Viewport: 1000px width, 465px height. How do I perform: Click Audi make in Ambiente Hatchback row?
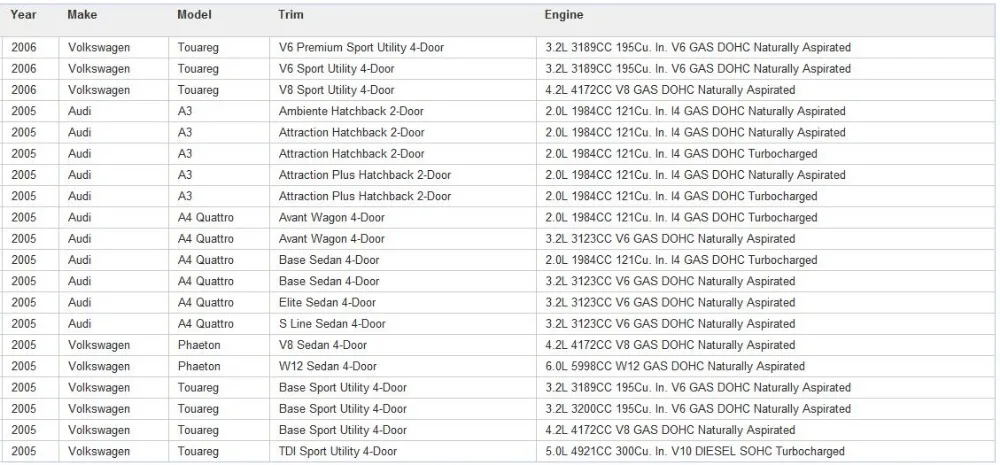[114, 112]
